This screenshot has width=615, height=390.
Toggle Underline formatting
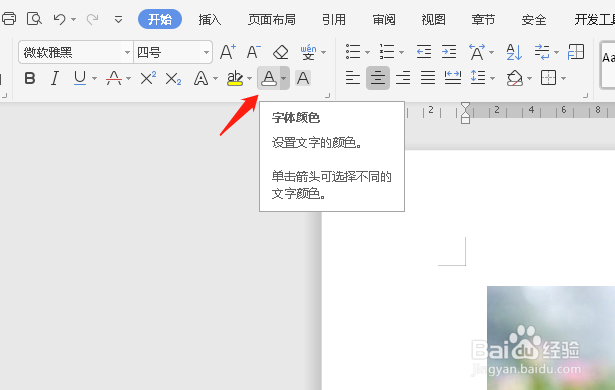click(80, 78)
